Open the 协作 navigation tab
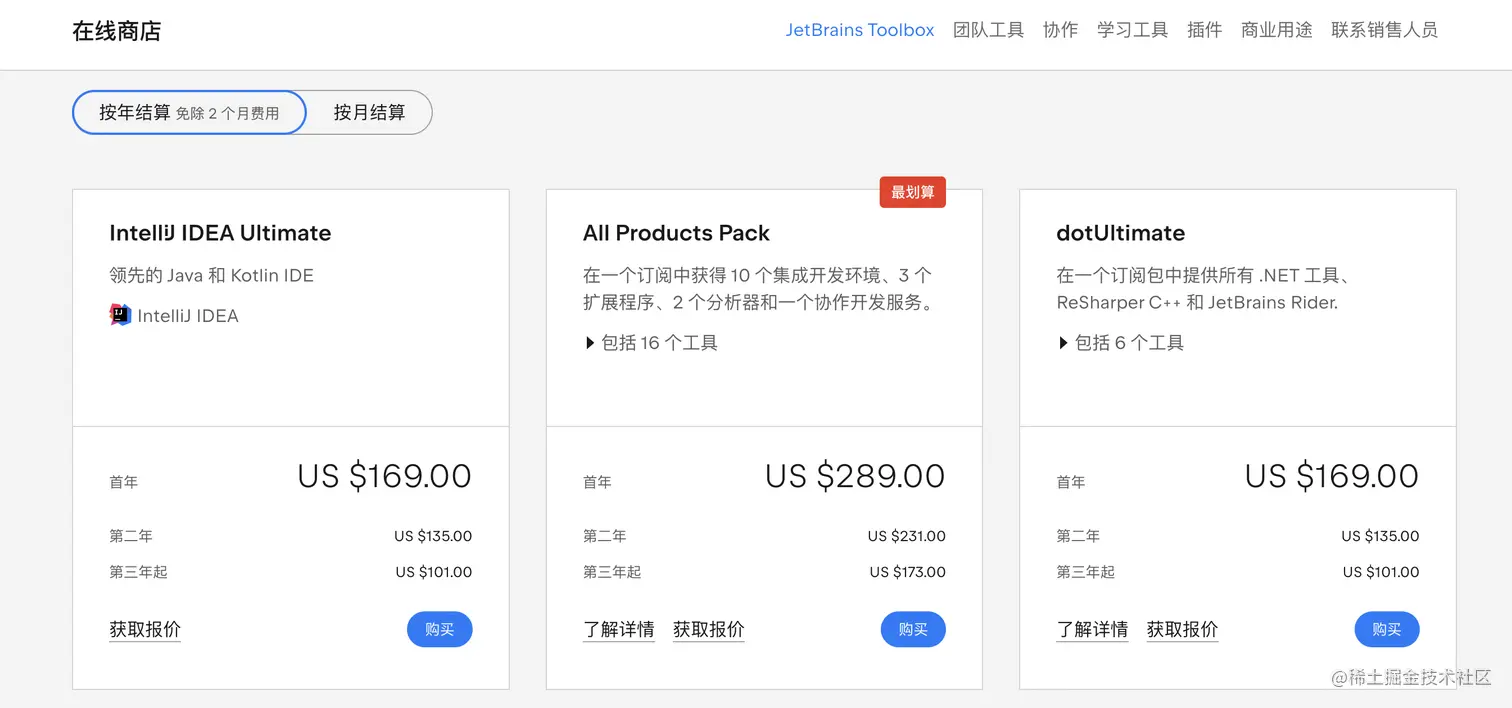 pyautogui.click(x=1060, y=30)
